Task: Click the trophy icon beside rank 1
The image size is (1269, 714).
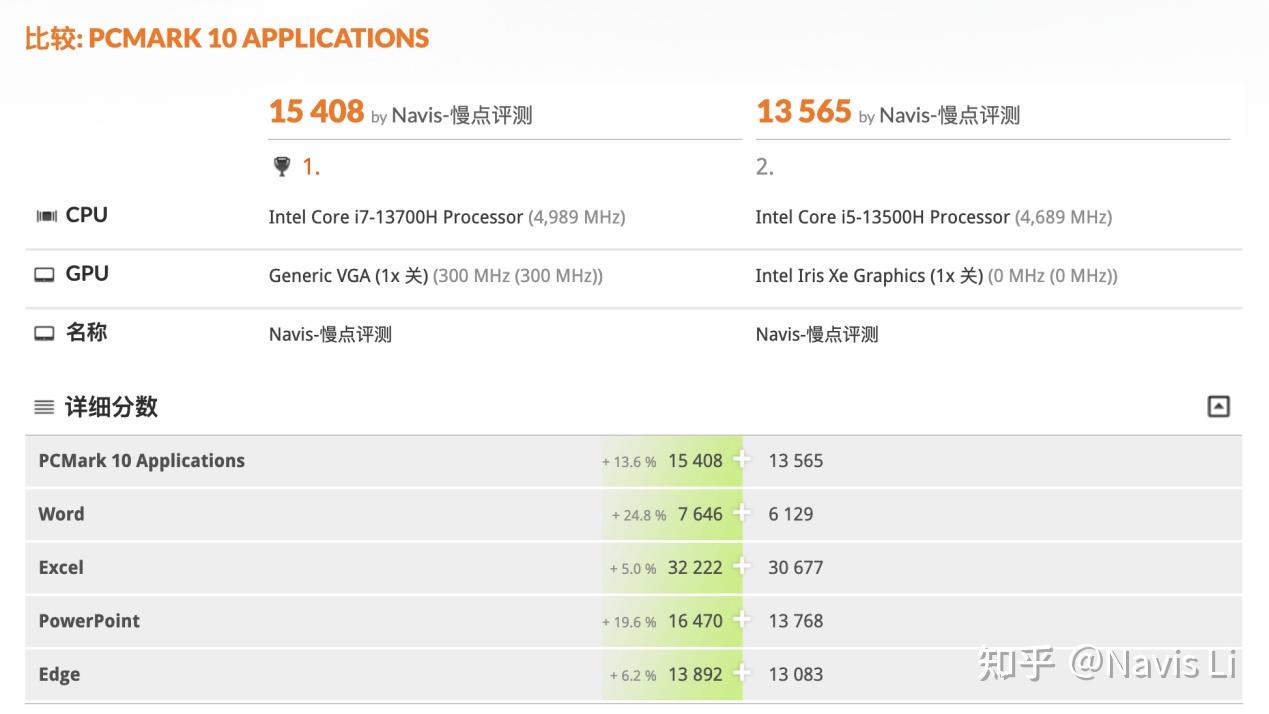Action: point(282,167)
